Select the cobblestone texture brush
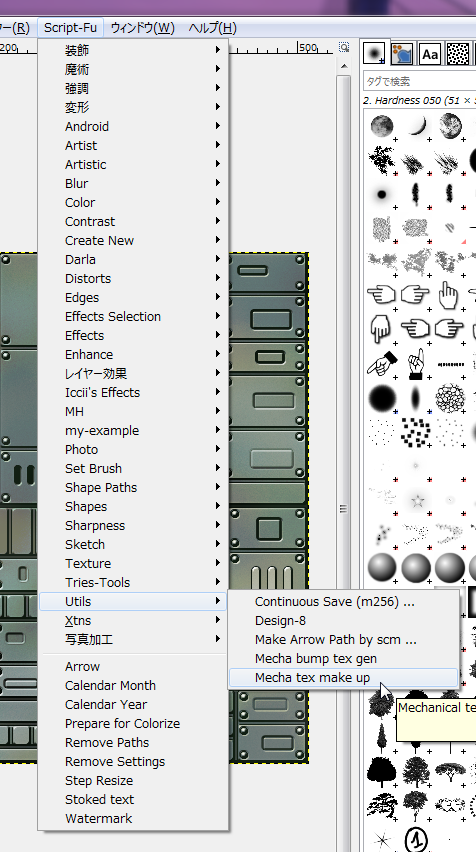476x852 pixels. click(450, 397)
